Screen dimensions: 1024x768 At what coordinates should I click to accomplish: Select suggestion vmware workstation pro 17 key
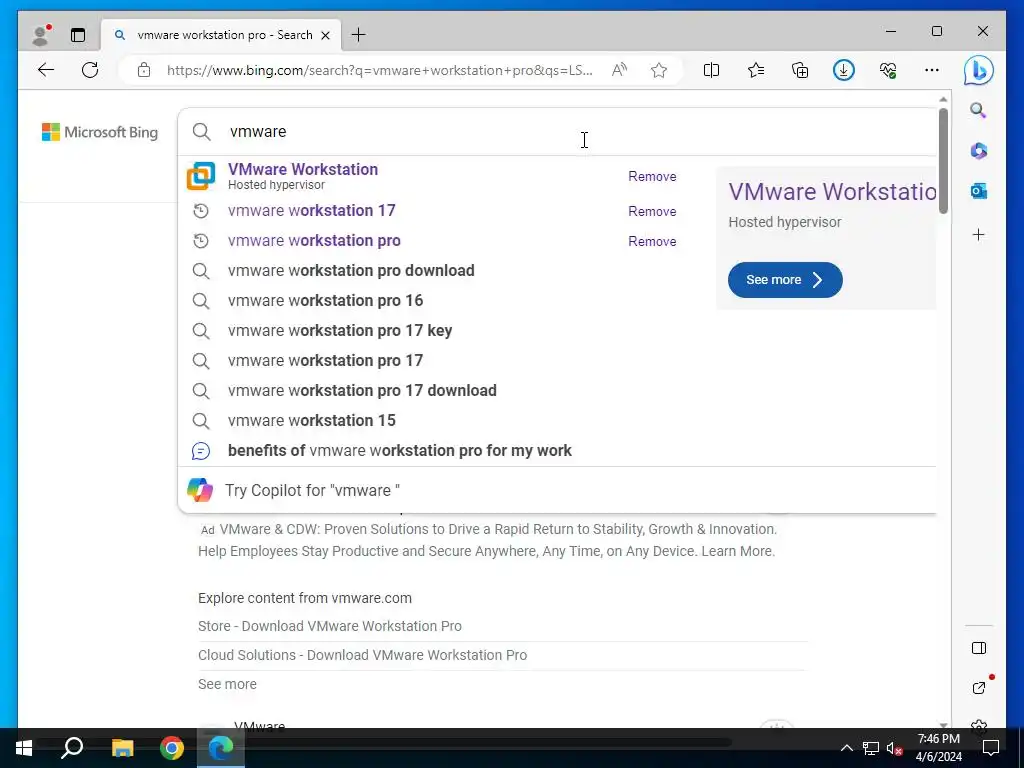[340, 330]
